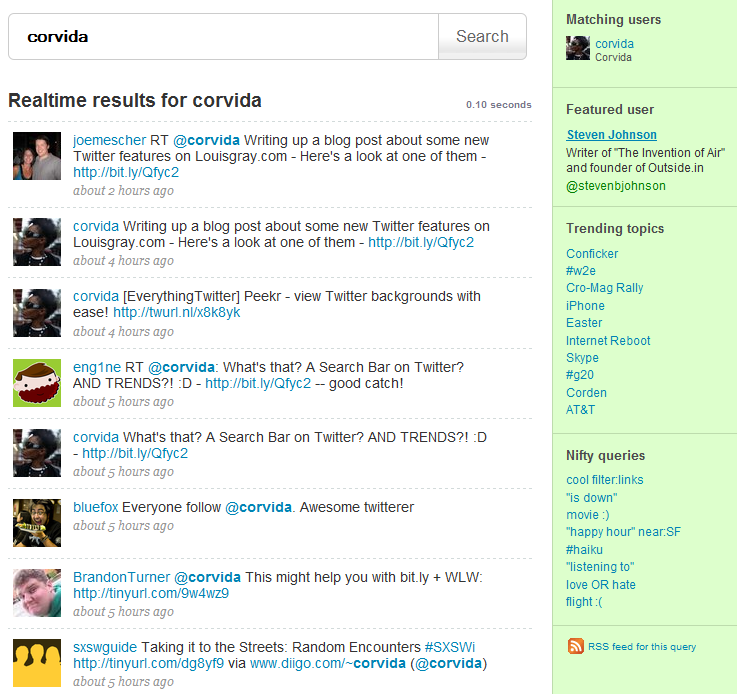Open featured user Steven Johnson link
Screen dimensions: 737x694
click(x=612, y=135)
